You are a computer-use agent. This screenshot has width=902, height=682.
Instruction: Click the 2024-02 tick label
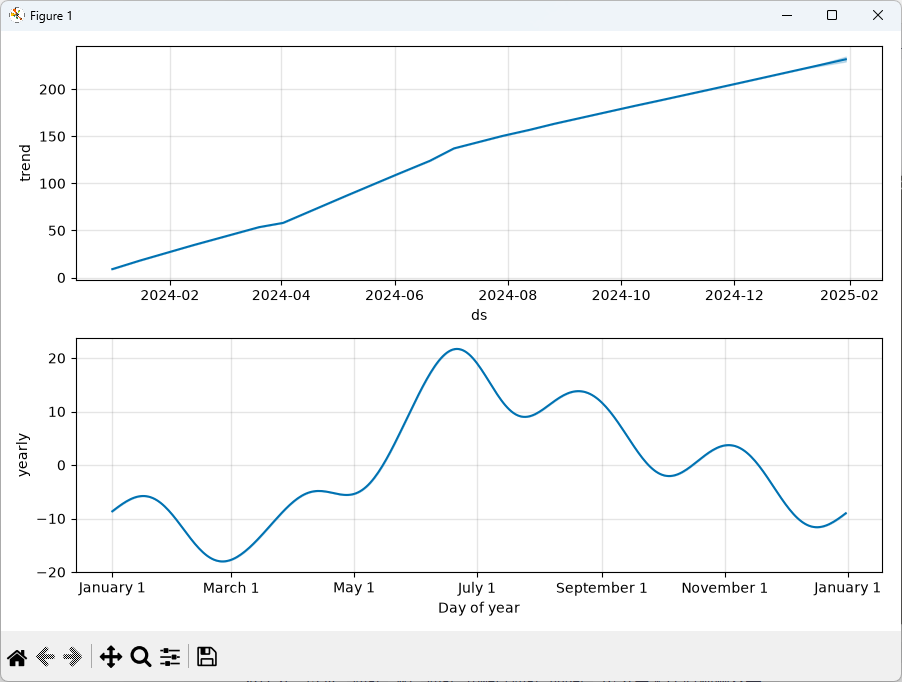(170, 296)
